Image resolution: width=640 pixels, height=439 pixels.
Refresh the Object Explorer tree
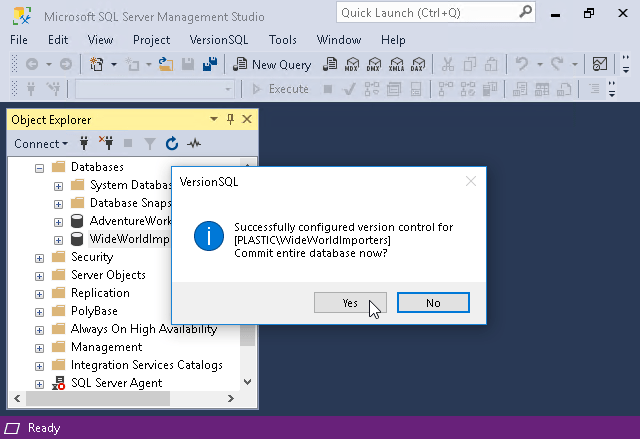coord(172,143)
